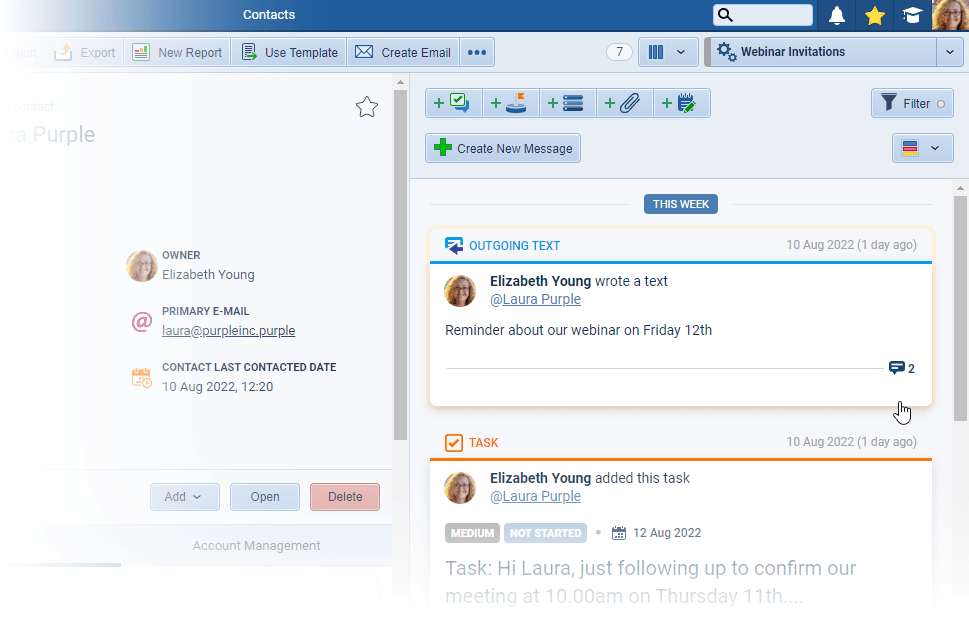969x626 pixels.
Task: Open notifications bell icon
Action: point(837,15)
